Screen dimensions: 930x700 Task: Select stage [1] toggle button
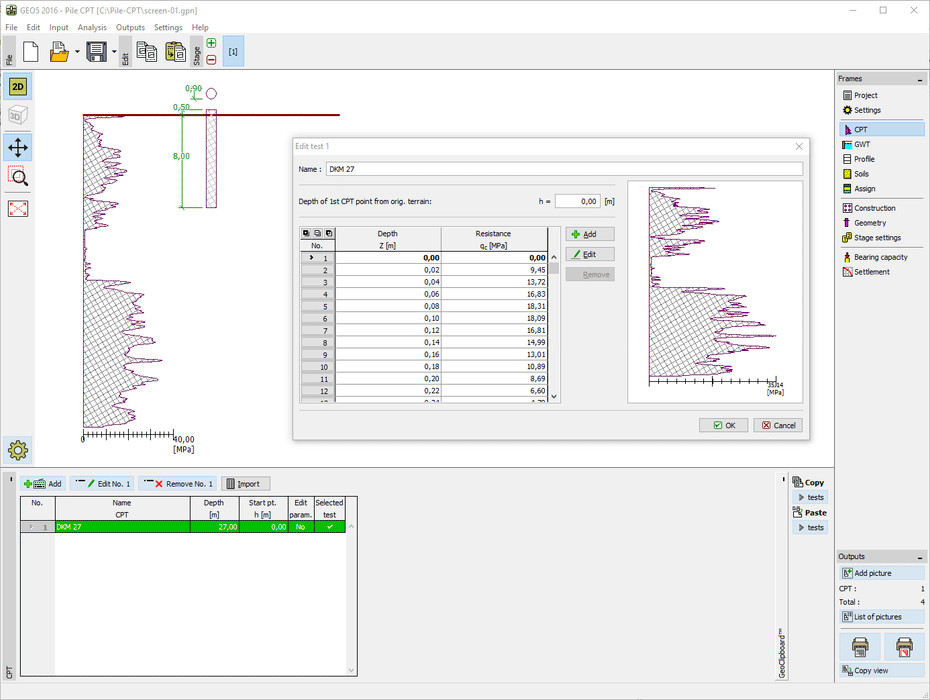(233, 52)
